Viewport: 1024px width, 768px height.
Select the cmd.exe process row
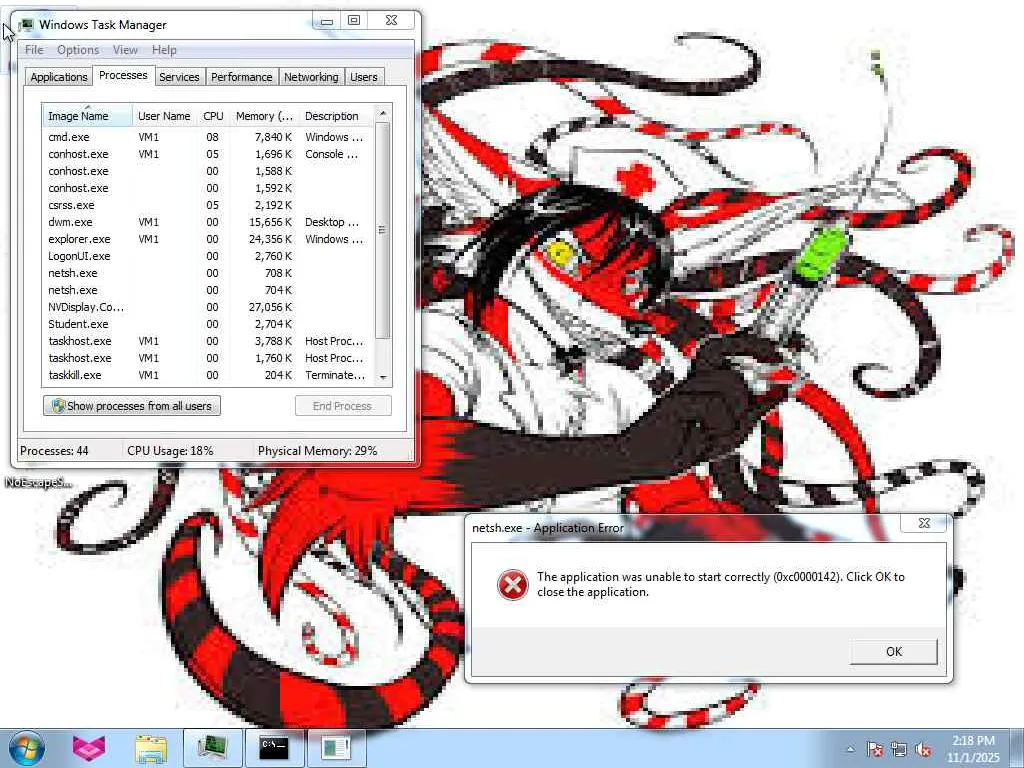208,137
